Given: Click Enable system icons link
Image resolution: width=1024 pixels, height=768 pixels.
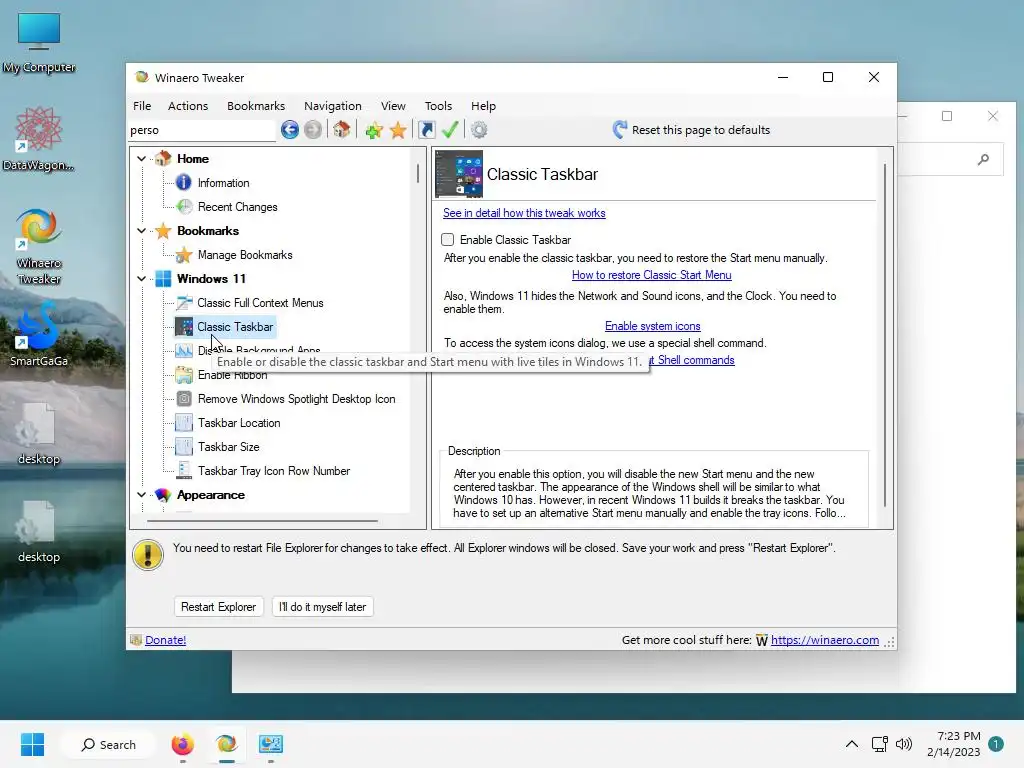Looking at the screenshot, I should [x=652, y=326].
